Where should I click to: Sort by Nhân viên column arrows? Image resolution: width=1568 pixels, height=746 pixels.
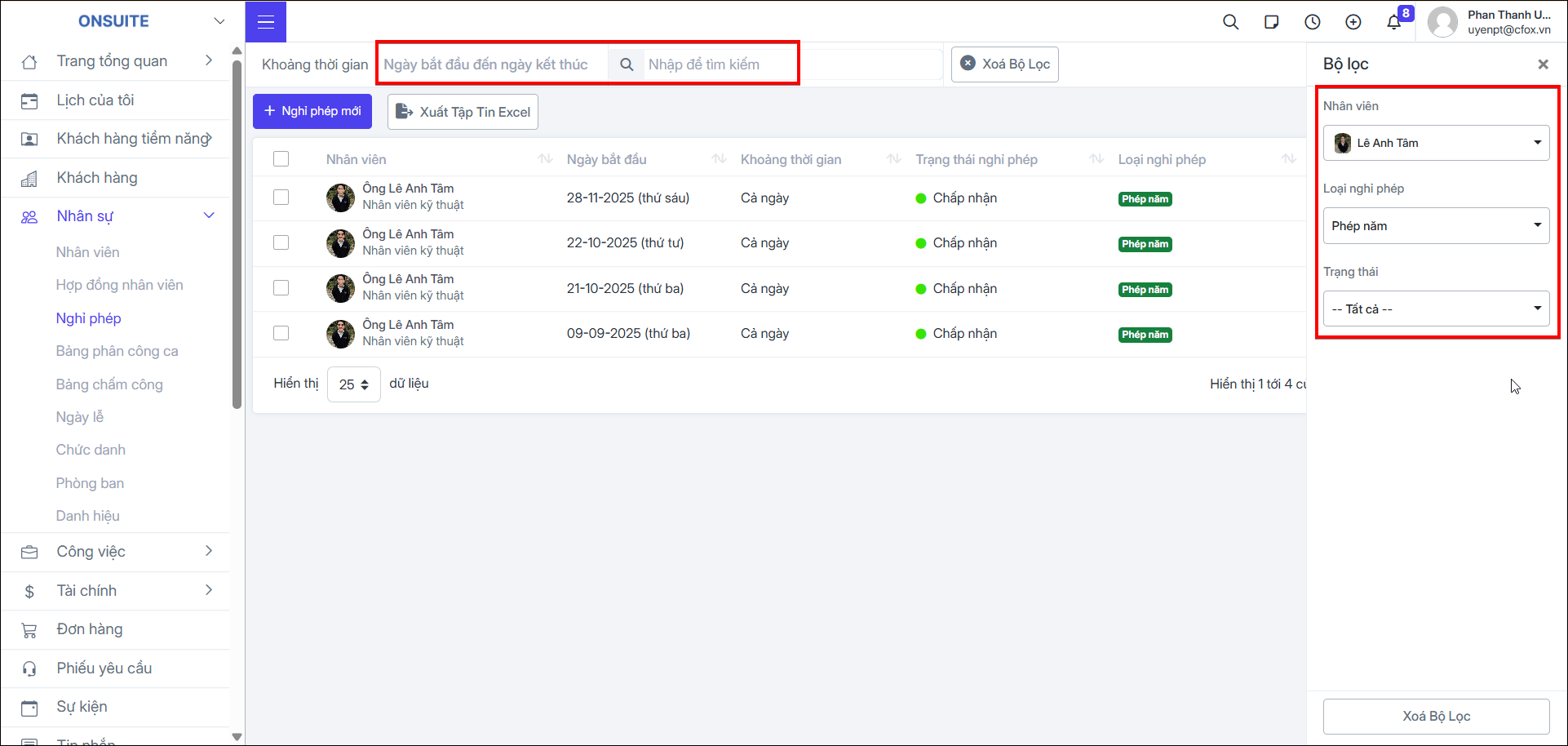click(x=546, y=159)
